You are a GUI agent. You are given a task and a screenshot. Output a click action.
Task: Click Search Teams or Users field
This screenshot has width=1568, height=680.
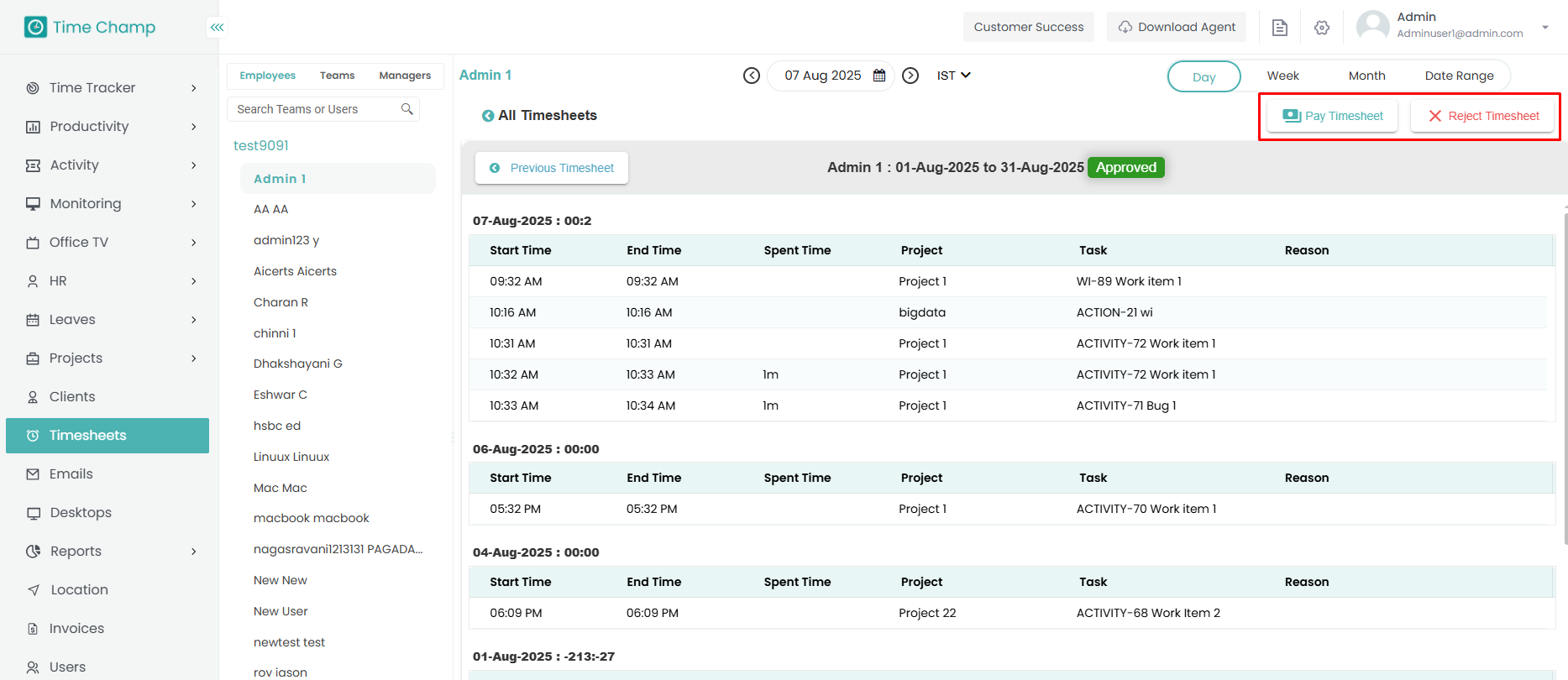(323, 109)
